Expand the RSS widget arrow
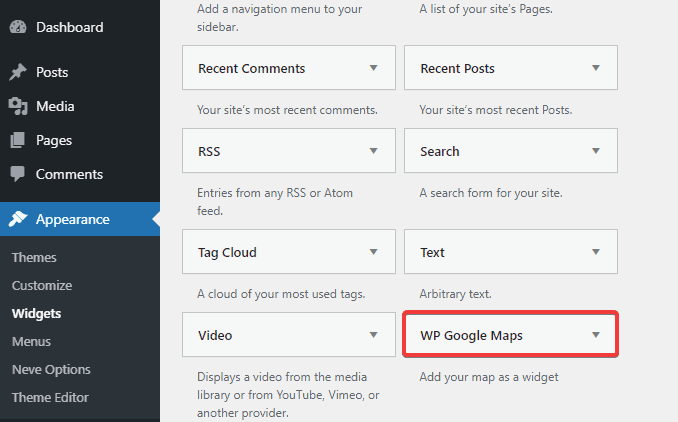This screenshot has height=422, width=678. click(x=374, y=151)
